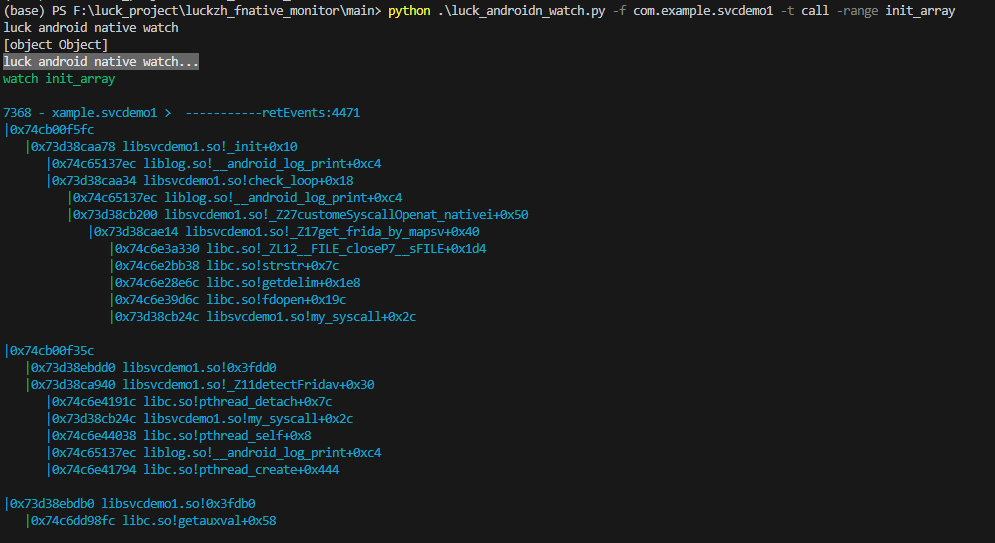Screen dimensions: 995x543
Task: Click the com.example.svcdemo1 package argument
Action: 703,11
